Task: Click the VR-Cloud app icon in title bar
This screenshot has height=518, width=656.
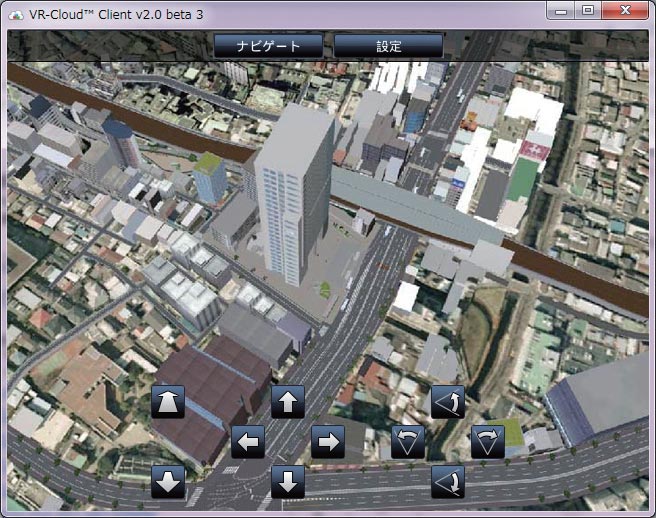Action: [16, 15]
